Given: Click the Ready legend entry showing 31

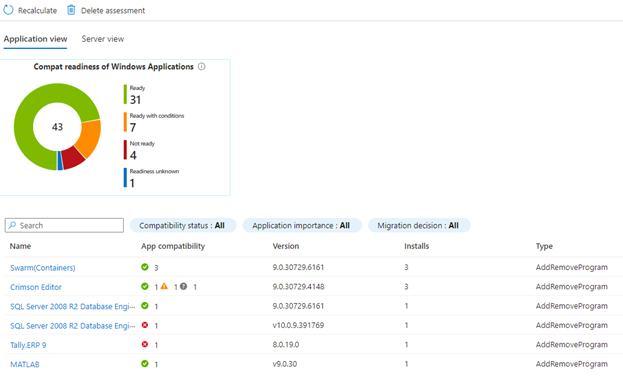Looking at the screenshot, I should pyautogui.click(x=135, y=95).
